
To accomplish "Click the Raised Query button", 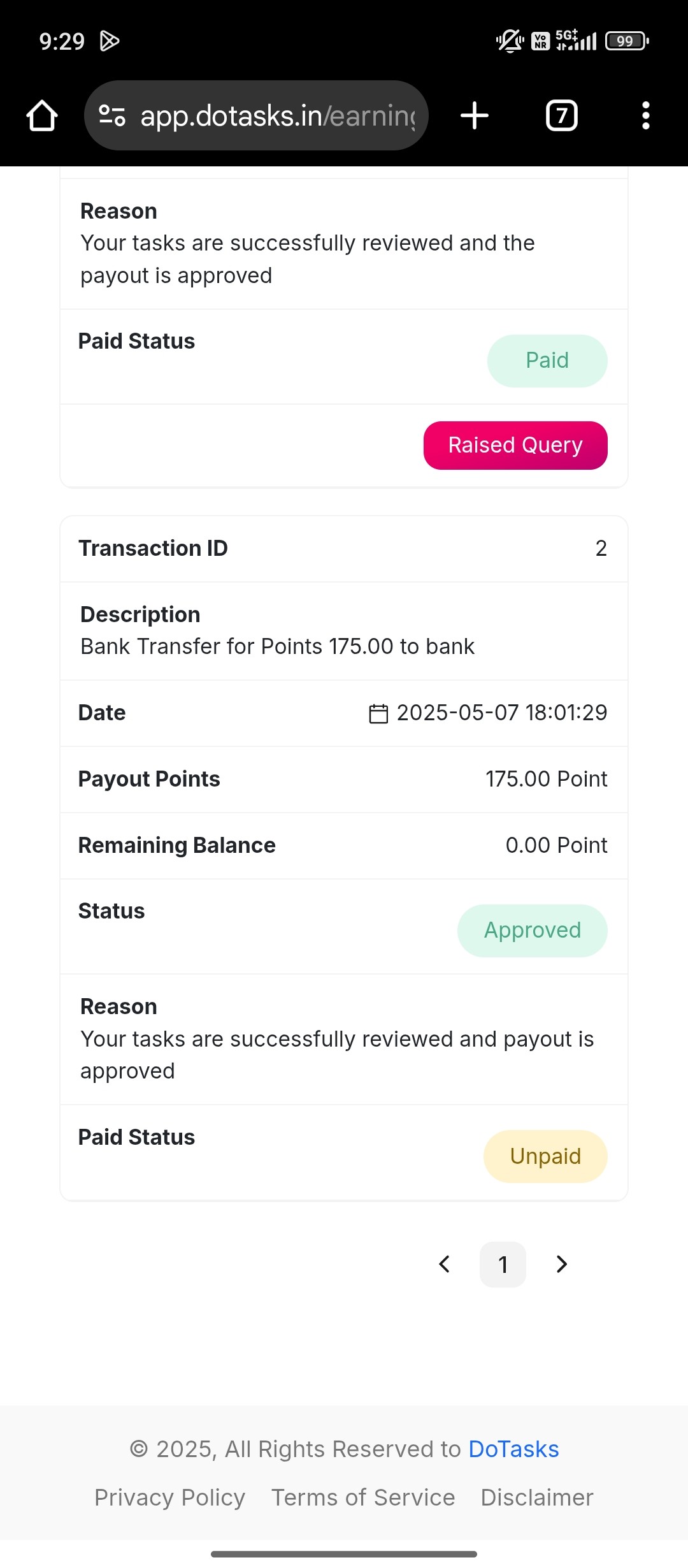I will 515,445.
